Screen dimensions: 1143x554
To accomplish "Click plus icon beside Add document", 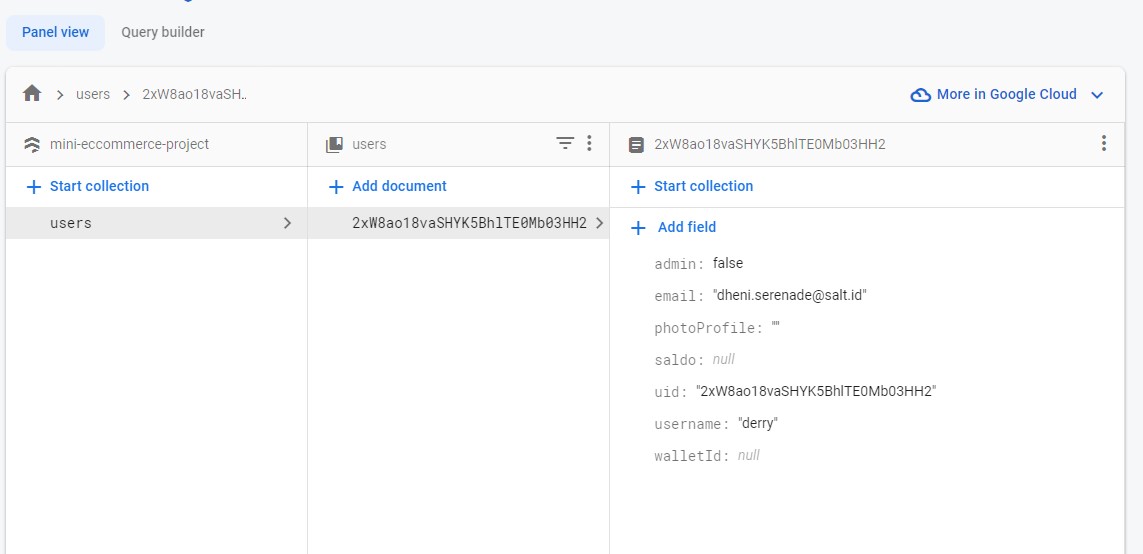I will pos(336,187).
